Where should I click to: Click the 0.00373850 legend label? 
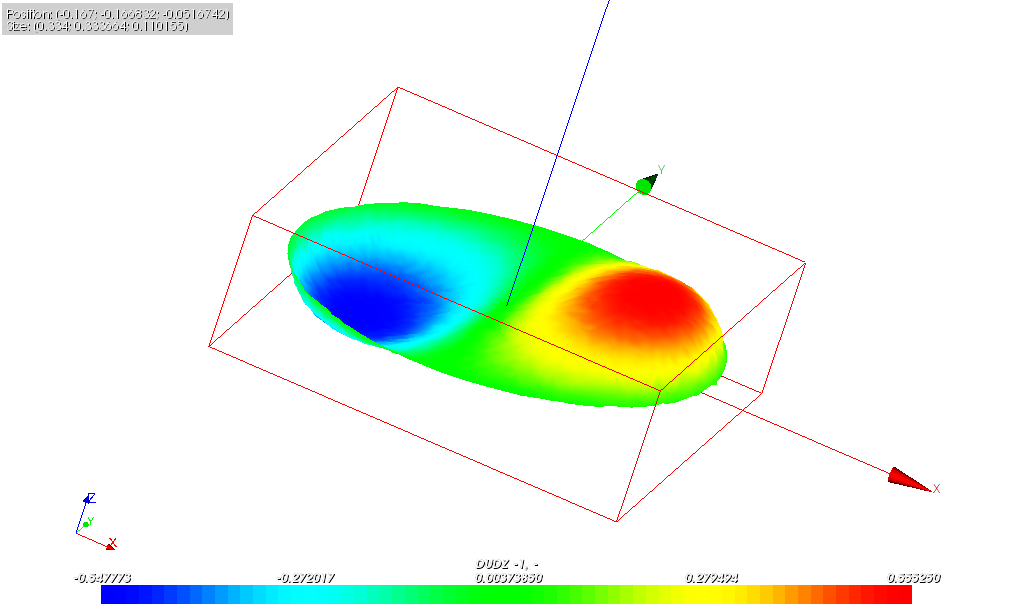point(509,578)
